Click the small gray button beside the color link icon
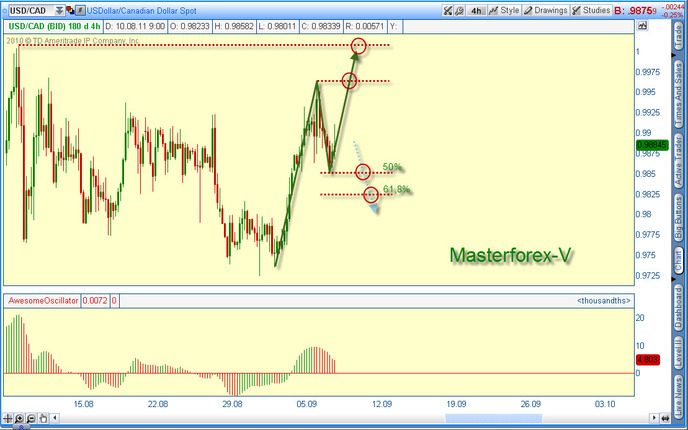Screen dimensions: 688x430 [80, 10]
